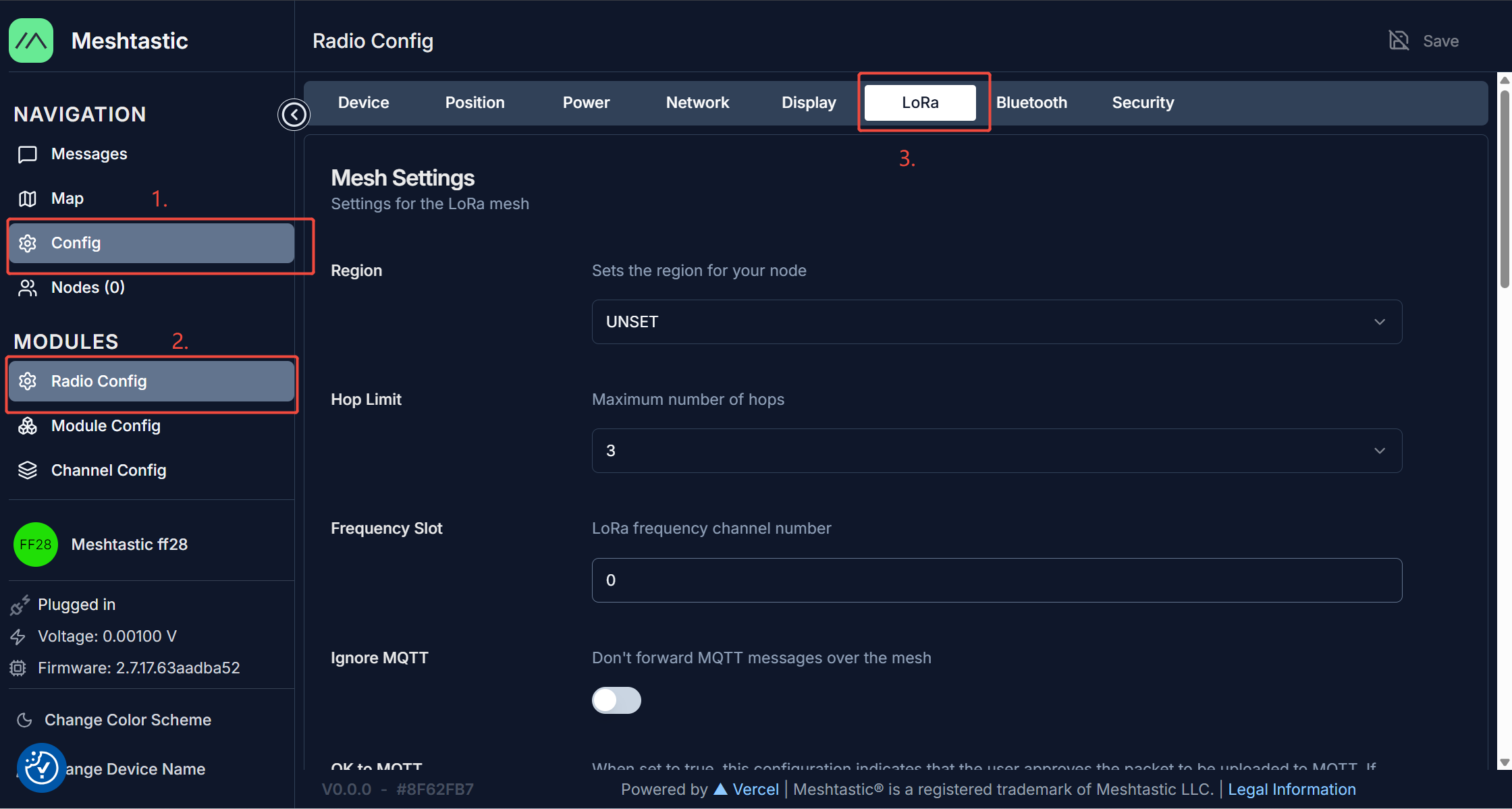The image size is (1512, 809).
Task: Open the Legal Information link
Action: click(1291, 789)
